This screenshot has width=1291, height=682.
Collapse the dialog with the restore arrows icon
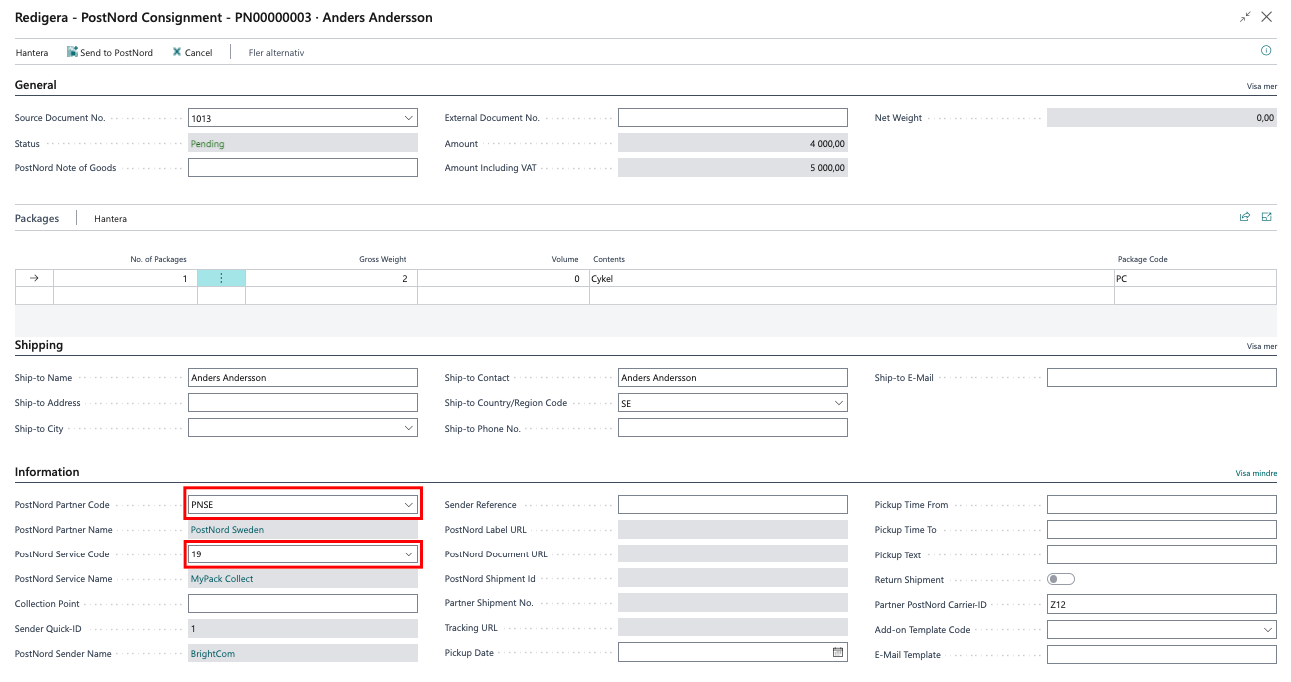click(x=1245, y=18)
